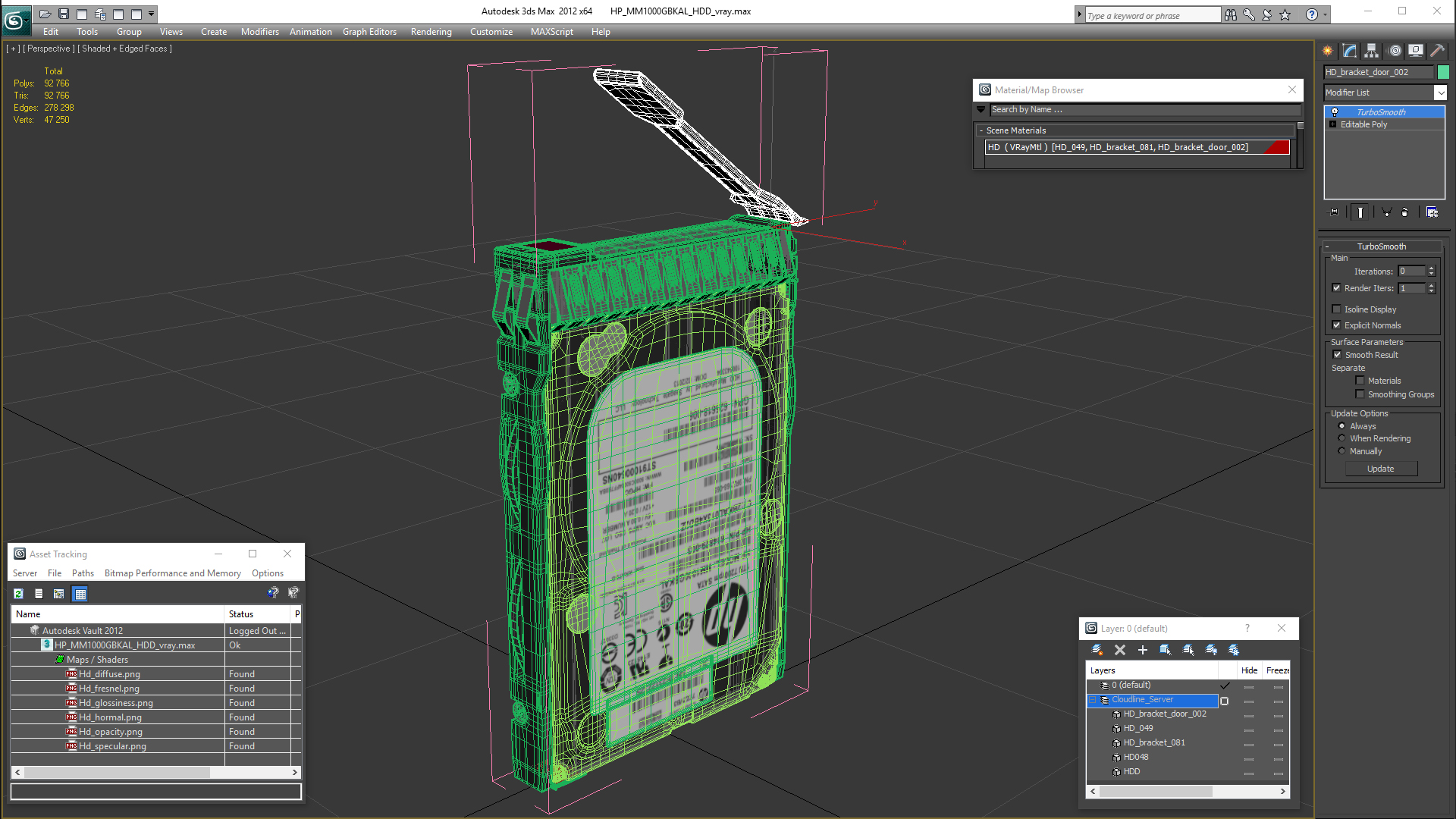Open Paths menu in Asset Tracking
This screenshot has width=1456, height=819.
point(83,573)
